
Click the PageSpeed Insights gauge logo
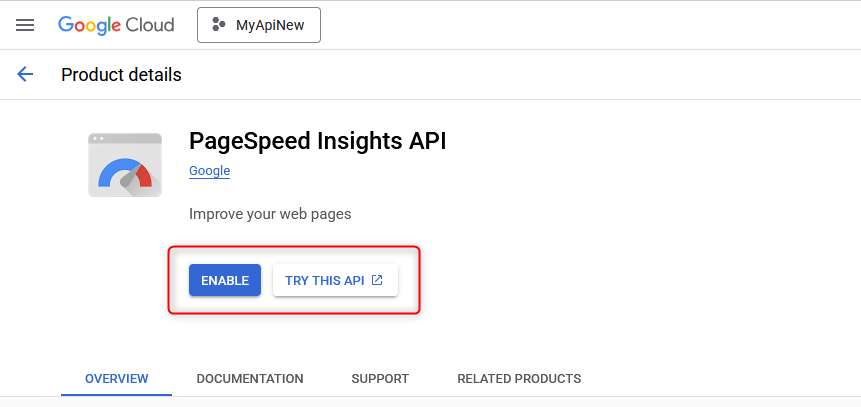coord(125,165)
